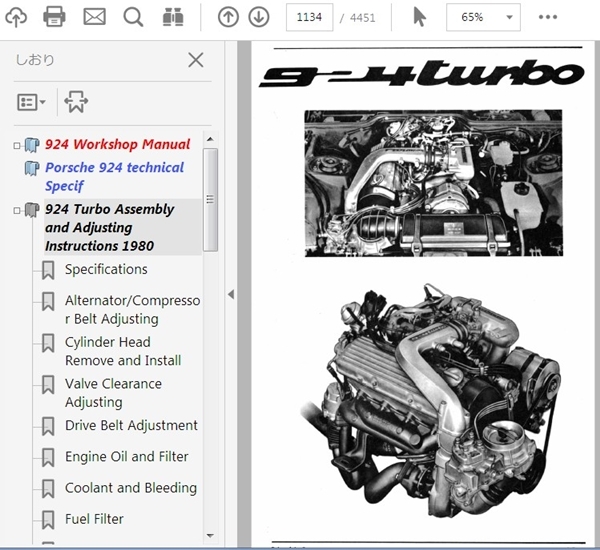Viewport: 600px width, 550px height.
Task: Click bookmark icon beside Specifications
Action: [x=48, y=270]
